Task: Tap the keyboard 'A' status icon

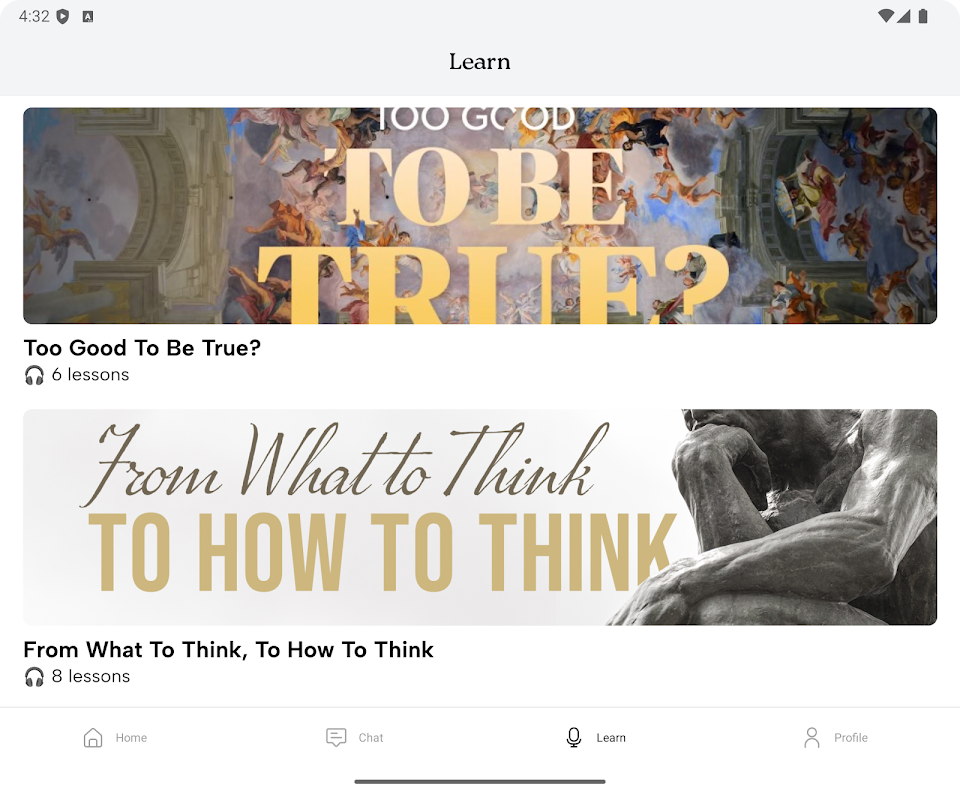Action: (88, 17)
